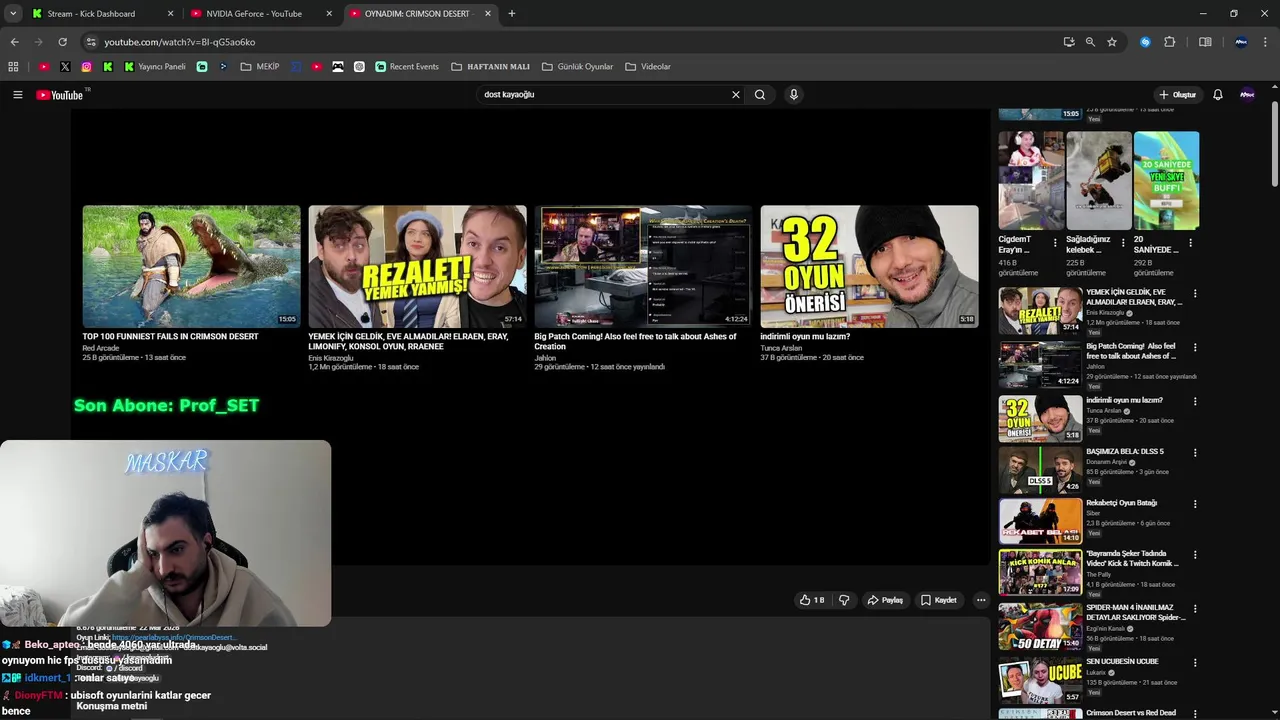Image resolution: width=1280 pixels, height=720 pixels.
Task: Play the 32 OYUN ÖNERİSİ end-screen thumbnail
Action: coord(869,267)
